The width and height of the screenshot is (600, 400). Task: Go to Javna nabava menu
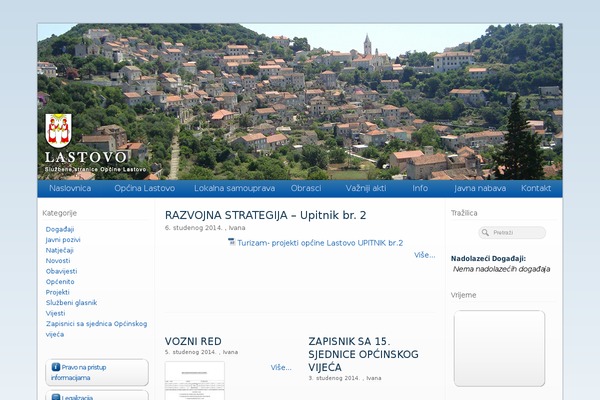480,188
